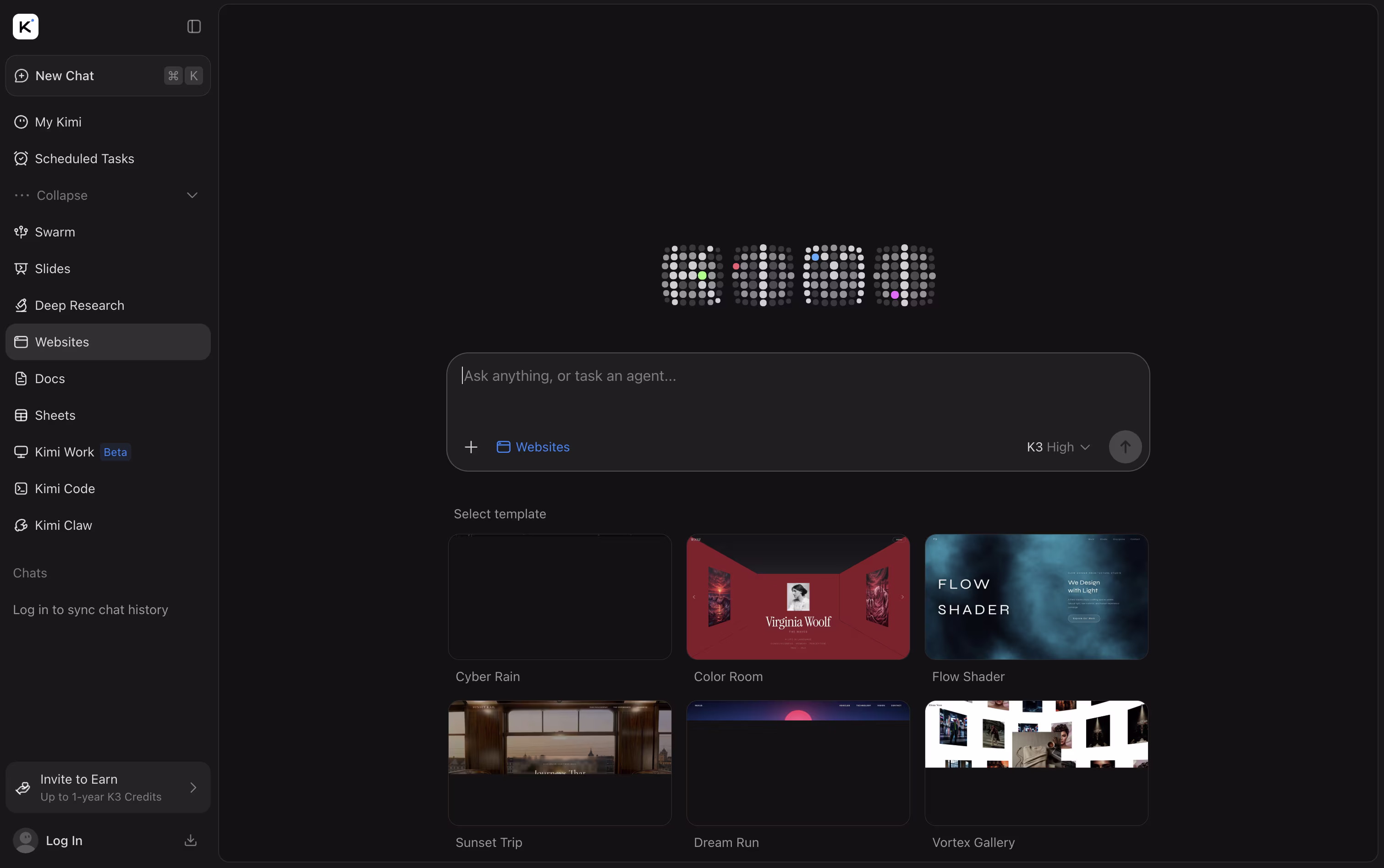Click the Slides presentation icon
This screenshot has height=868, width=1384.
point(21,269)
